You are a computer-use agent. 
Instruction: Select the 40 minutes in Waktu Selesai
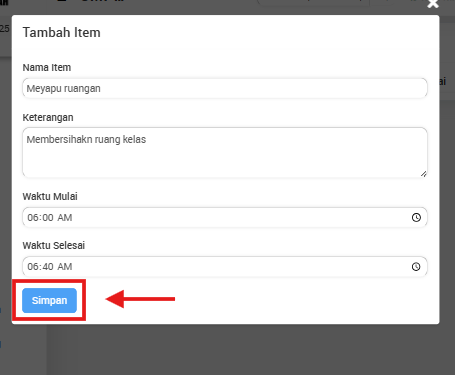coord(48,267)
